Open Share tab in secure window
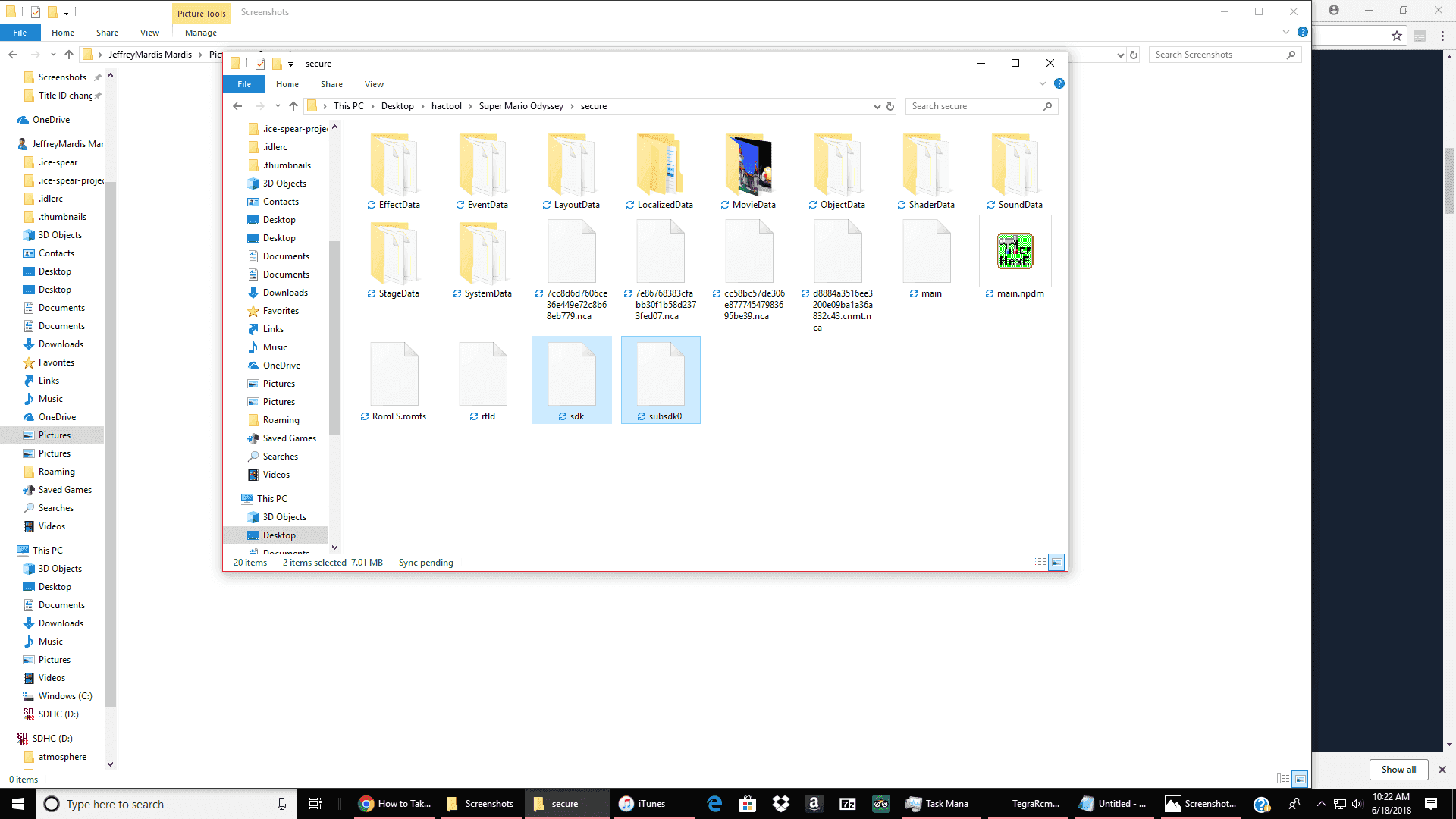The image size is (1456, 819). point(331,84)
